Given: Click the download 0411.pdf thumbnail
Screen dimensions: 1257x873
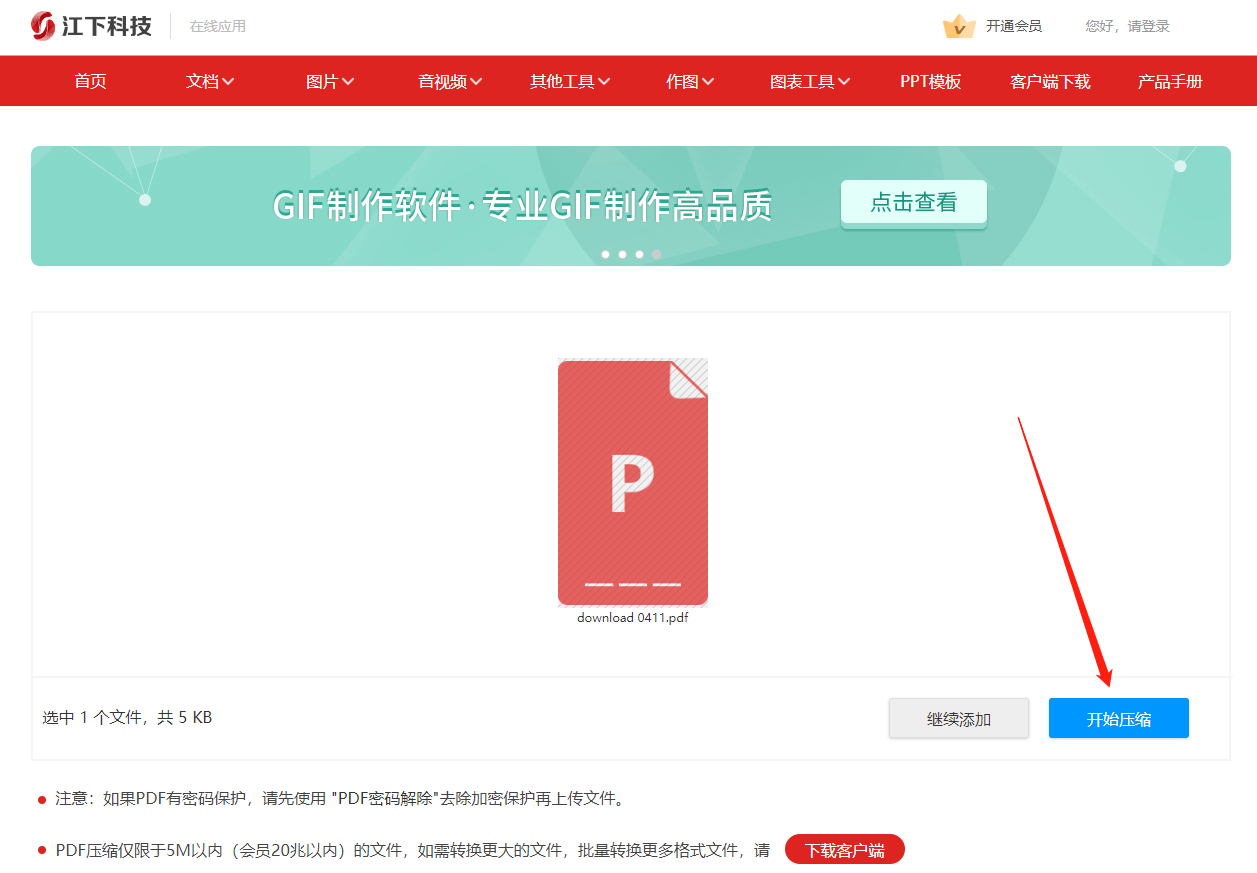Looking at the screenshot, I should [632, 617].
